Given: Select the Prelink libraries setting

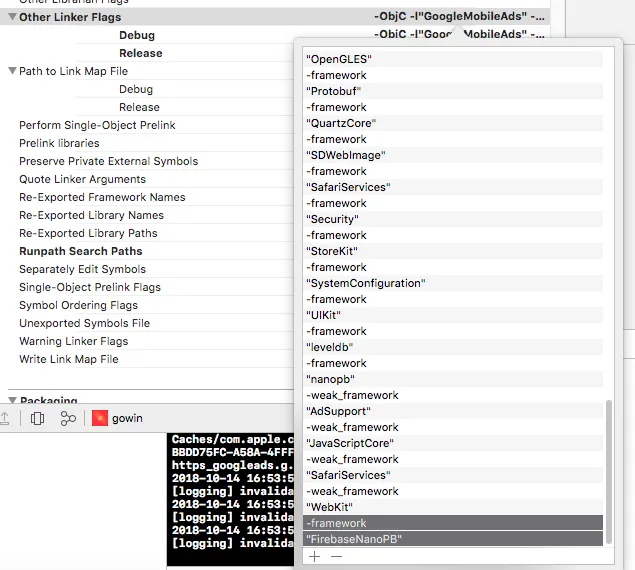Looking at the screenshot, I should coord(59,143).
